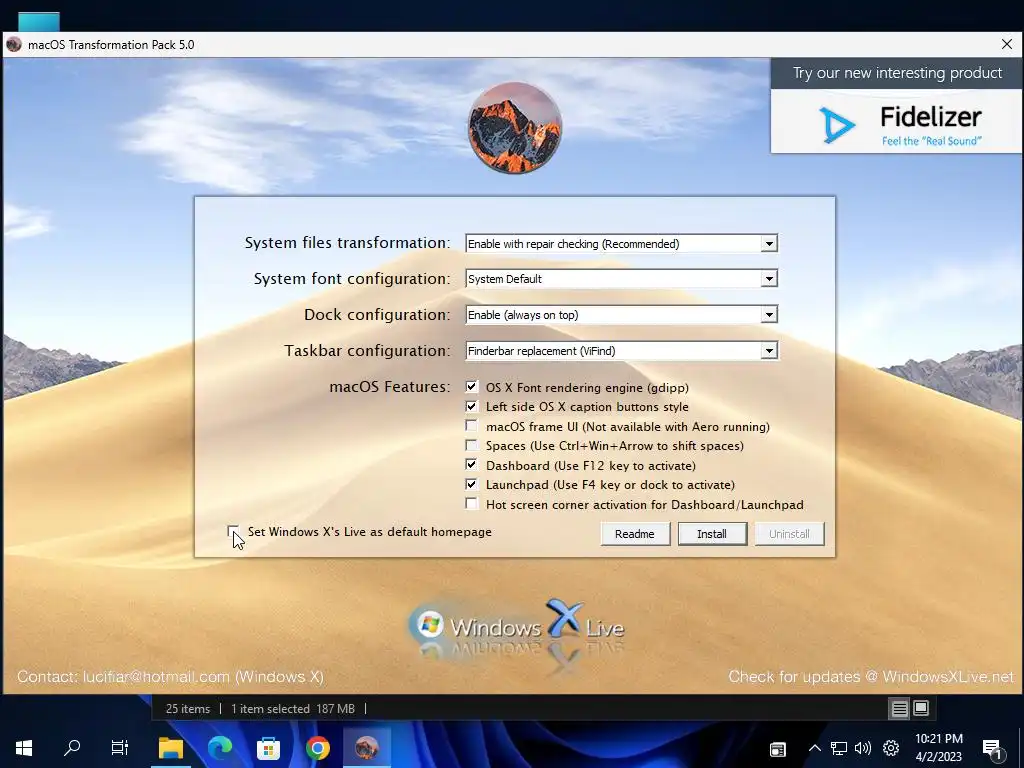Click Check for updates @ WindowsXLive.net

tap(871, 677)
